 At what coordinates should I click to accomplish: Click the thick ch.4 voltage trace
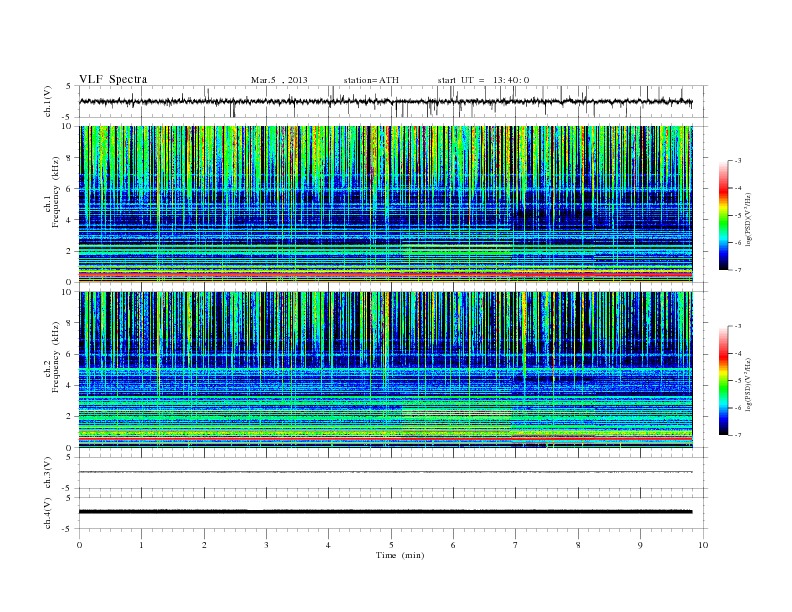(386, 512)
